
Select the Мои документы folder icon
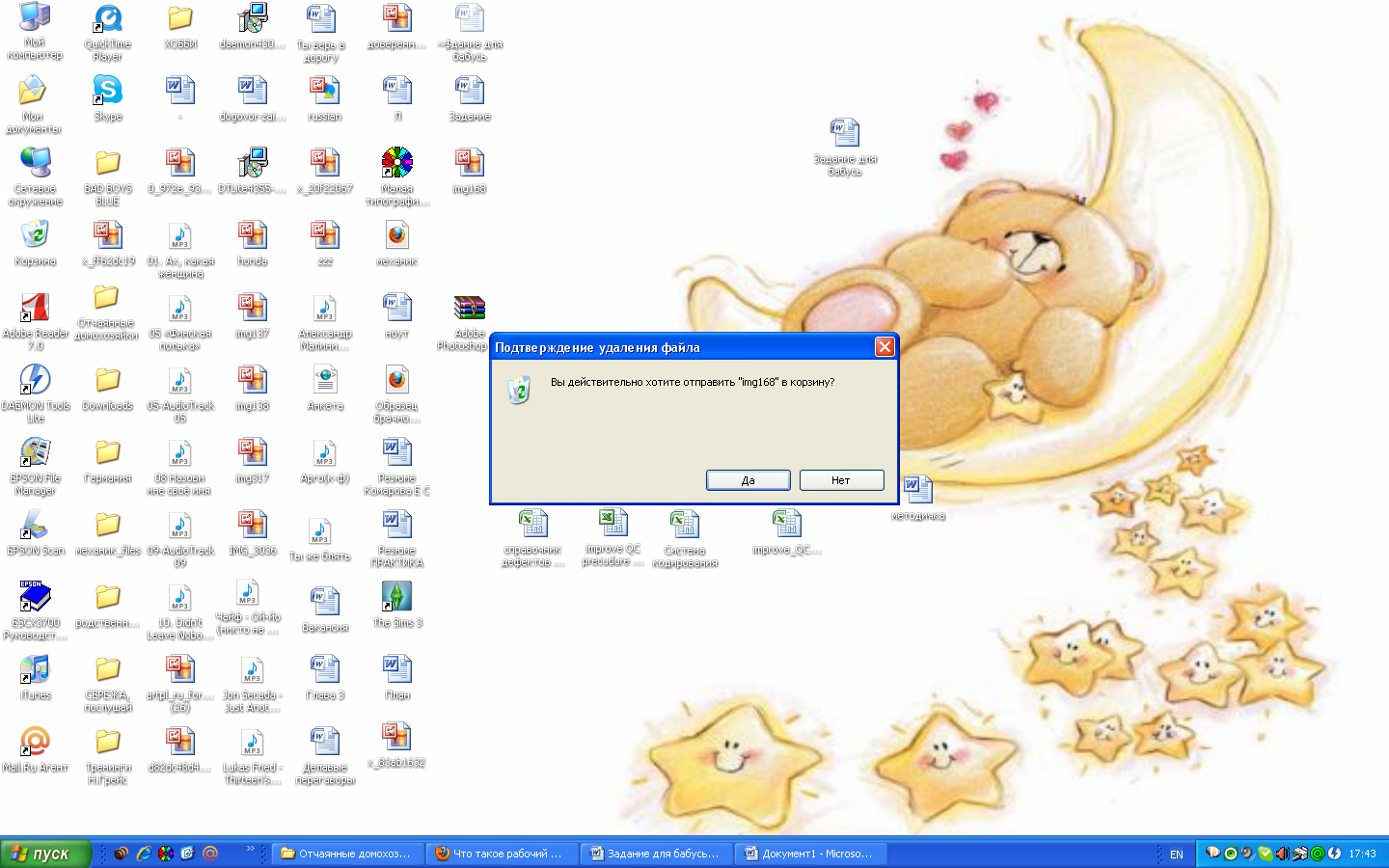34,104
